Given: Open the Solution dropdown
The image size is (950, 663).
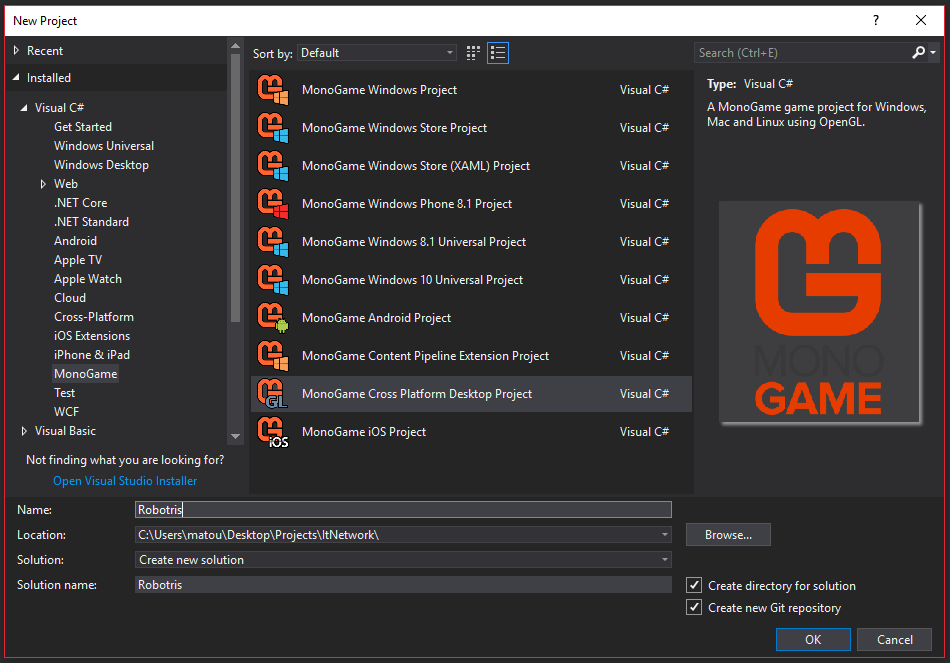Looking at the screenshot, I should 403,560.
